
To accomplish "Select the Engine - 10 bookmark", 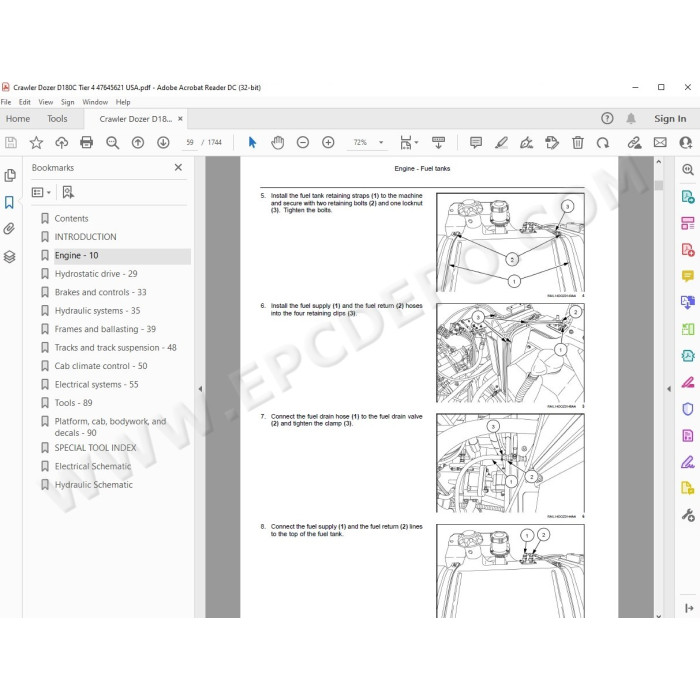I will pos(76,255).
